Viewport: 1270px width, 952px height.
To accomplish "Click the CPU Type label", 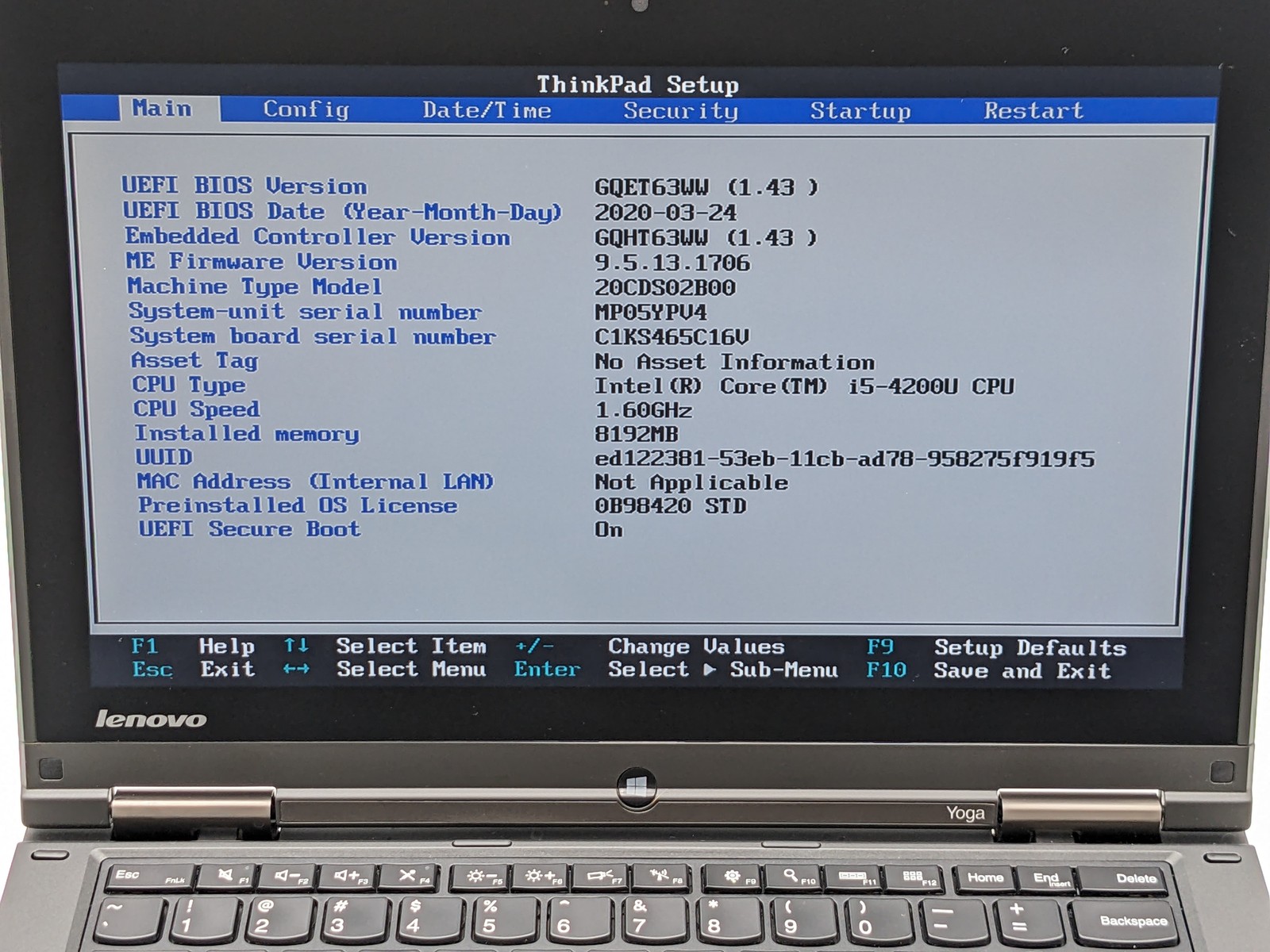I will click(x=189, y=385).
